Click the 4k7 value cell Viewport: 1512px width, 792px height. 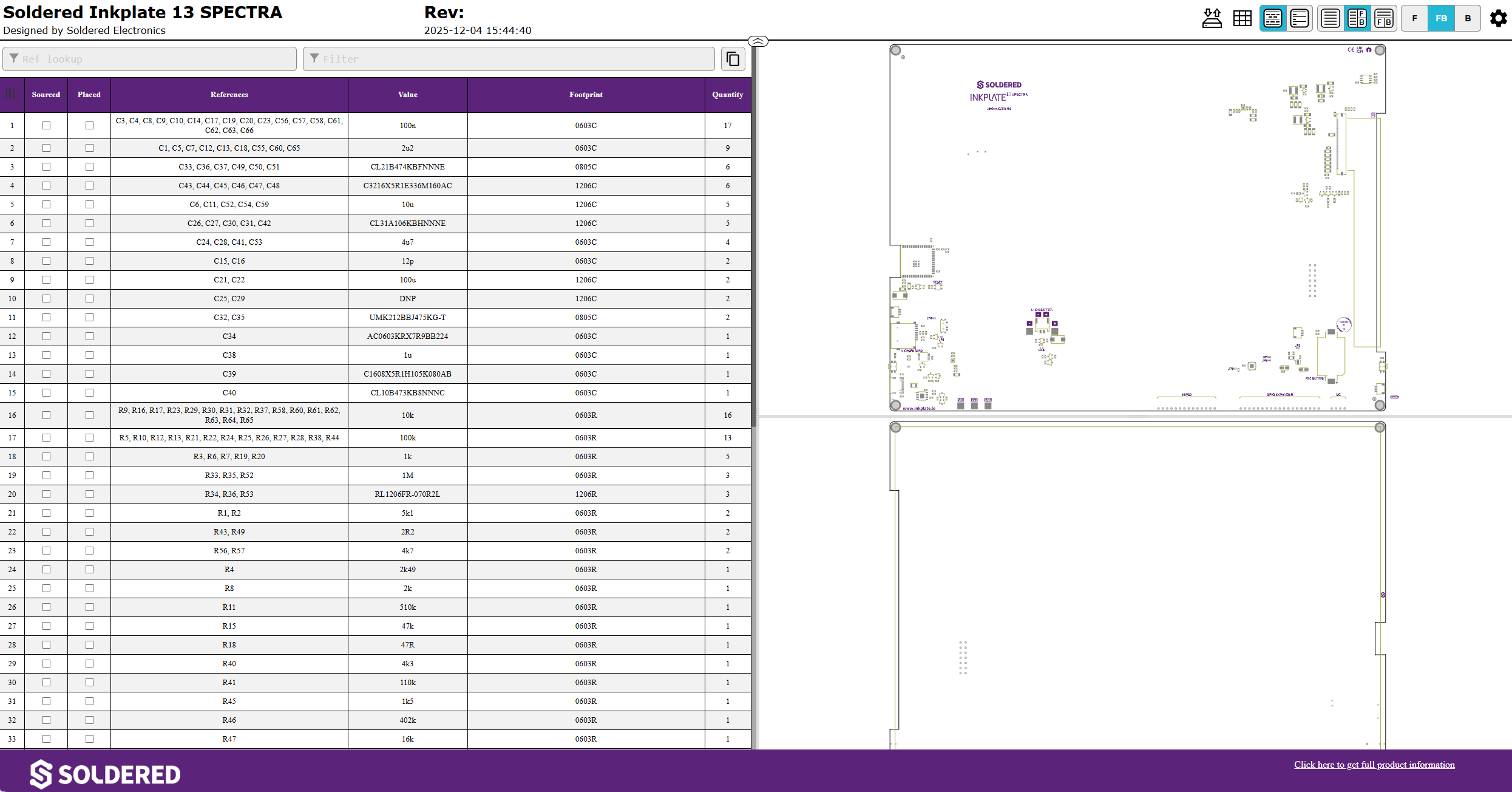pyautogui.click(x=408, y=551)
